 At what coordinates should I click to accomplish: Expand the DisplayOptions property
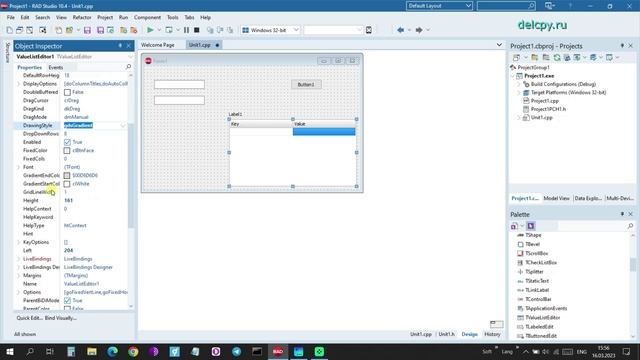[18, 84]
